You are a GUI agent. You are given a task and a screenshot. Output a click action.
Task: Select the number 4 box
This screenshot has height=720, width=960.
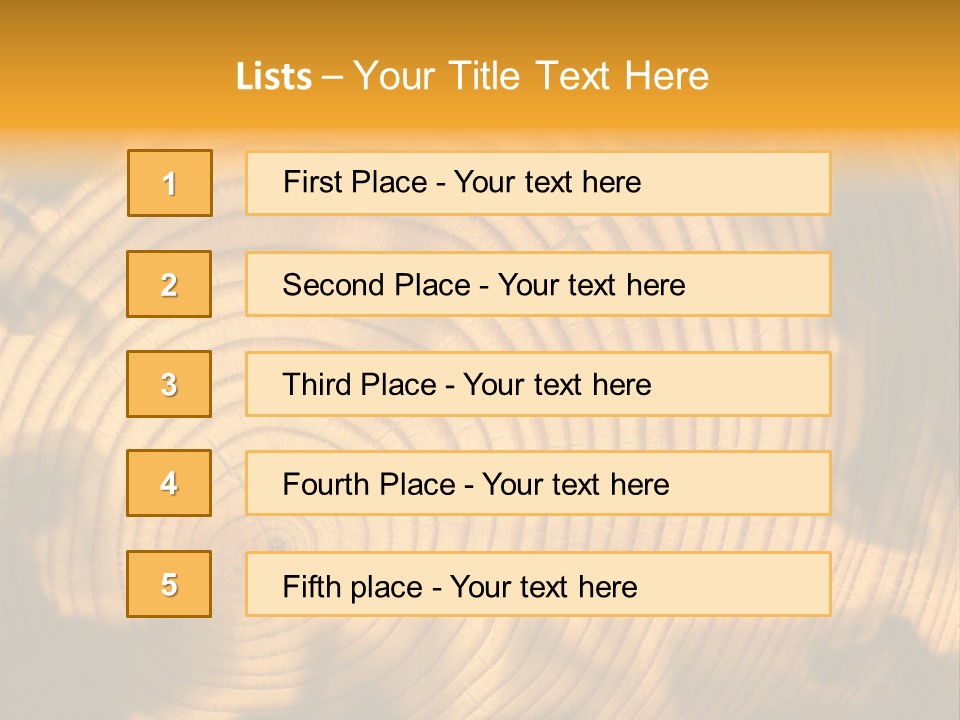click(x=169, y=483)
